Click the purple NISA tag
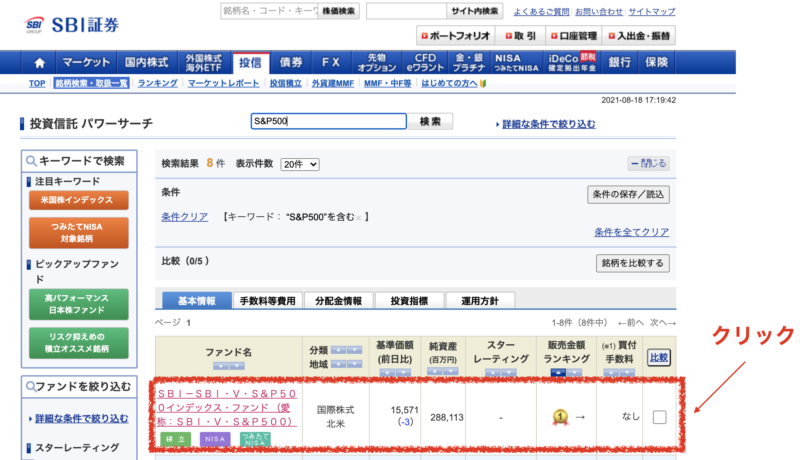Image resolution: width=800 pixels, height=460 pixels. point(215,439)
